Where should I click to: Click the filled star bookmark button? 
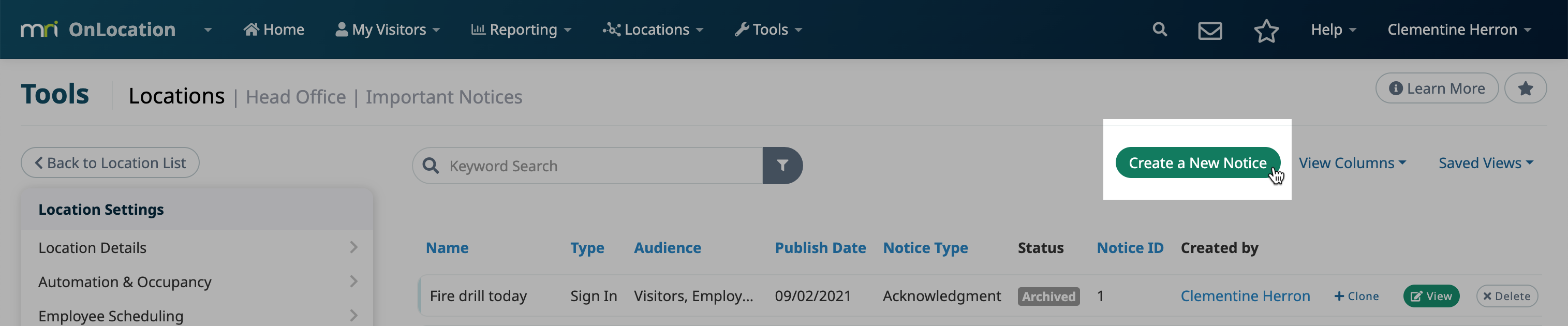click(x=1526, y=88)
